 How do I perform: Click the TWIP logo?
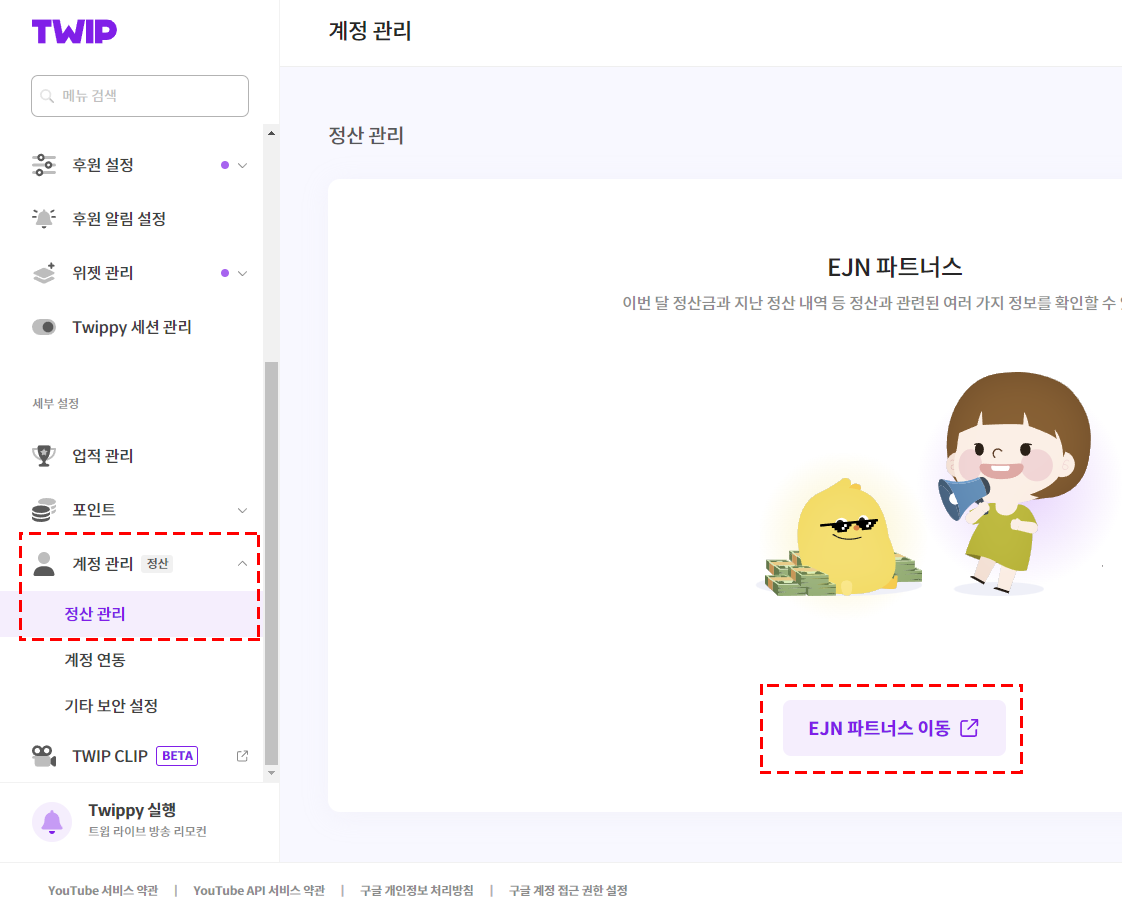[74, 31]
